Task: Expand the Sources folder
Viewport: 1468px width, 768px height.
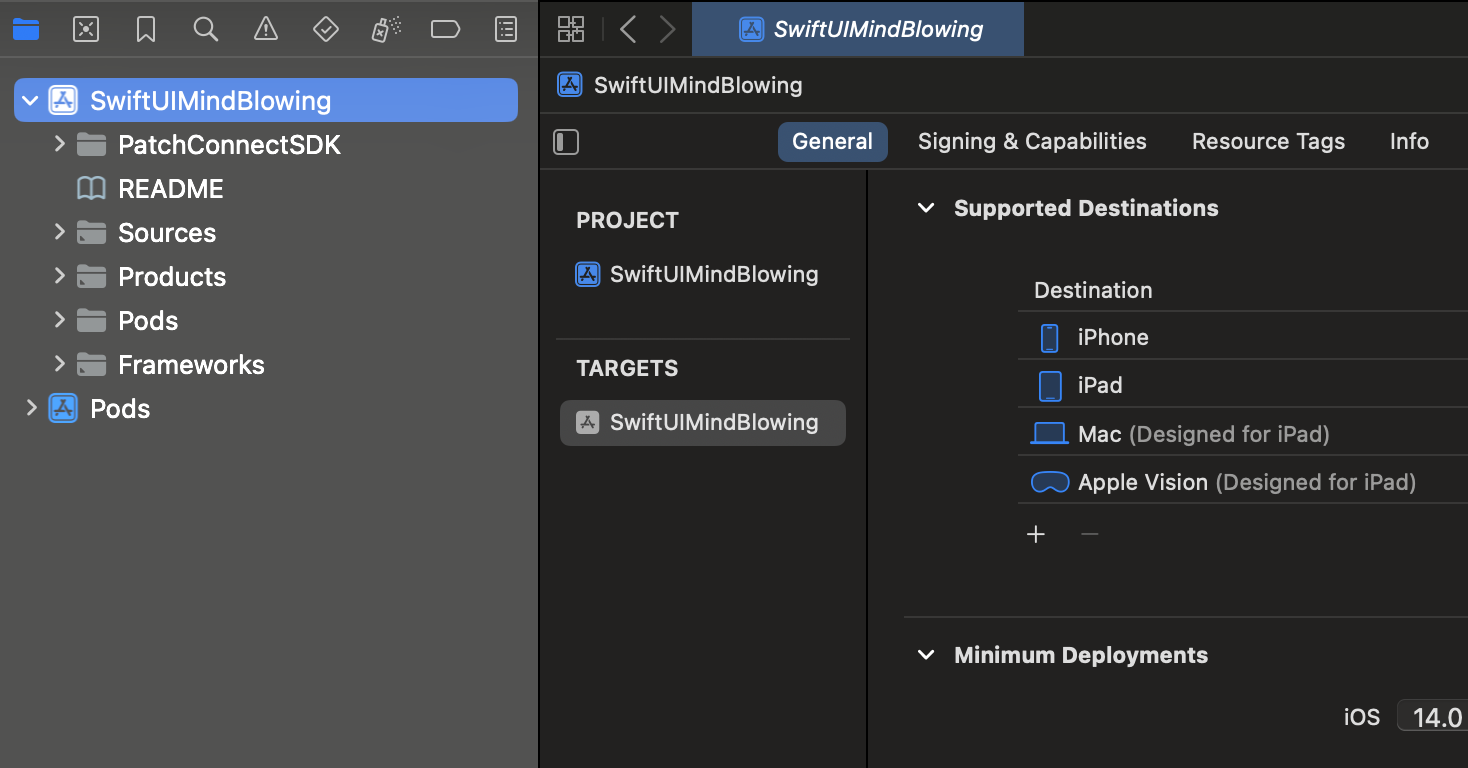Action: [60, 232]
